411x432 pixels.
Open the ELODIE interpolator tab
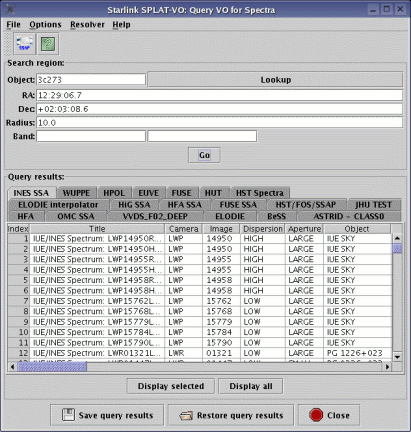pyautogui.click(x=58, y=205)
